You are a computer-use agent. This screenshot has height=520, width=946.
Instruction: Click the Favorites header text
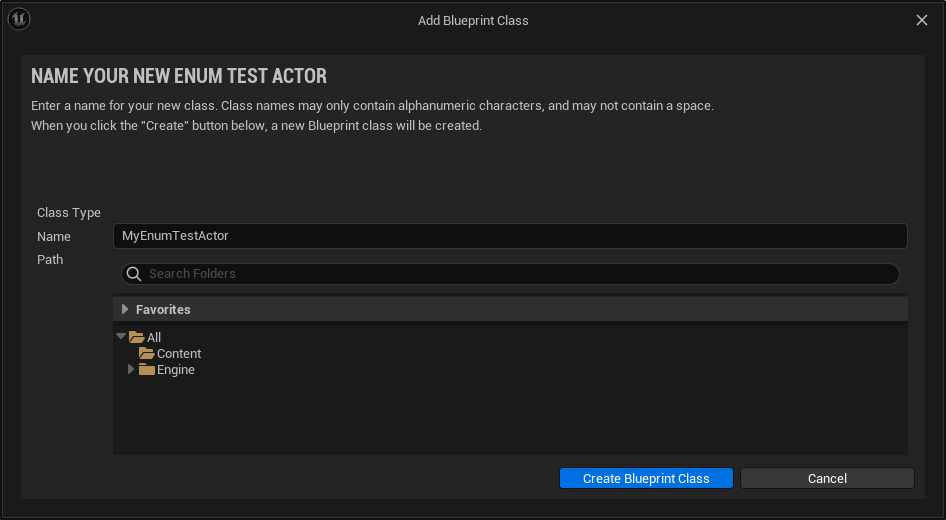(x=163, y=309)
